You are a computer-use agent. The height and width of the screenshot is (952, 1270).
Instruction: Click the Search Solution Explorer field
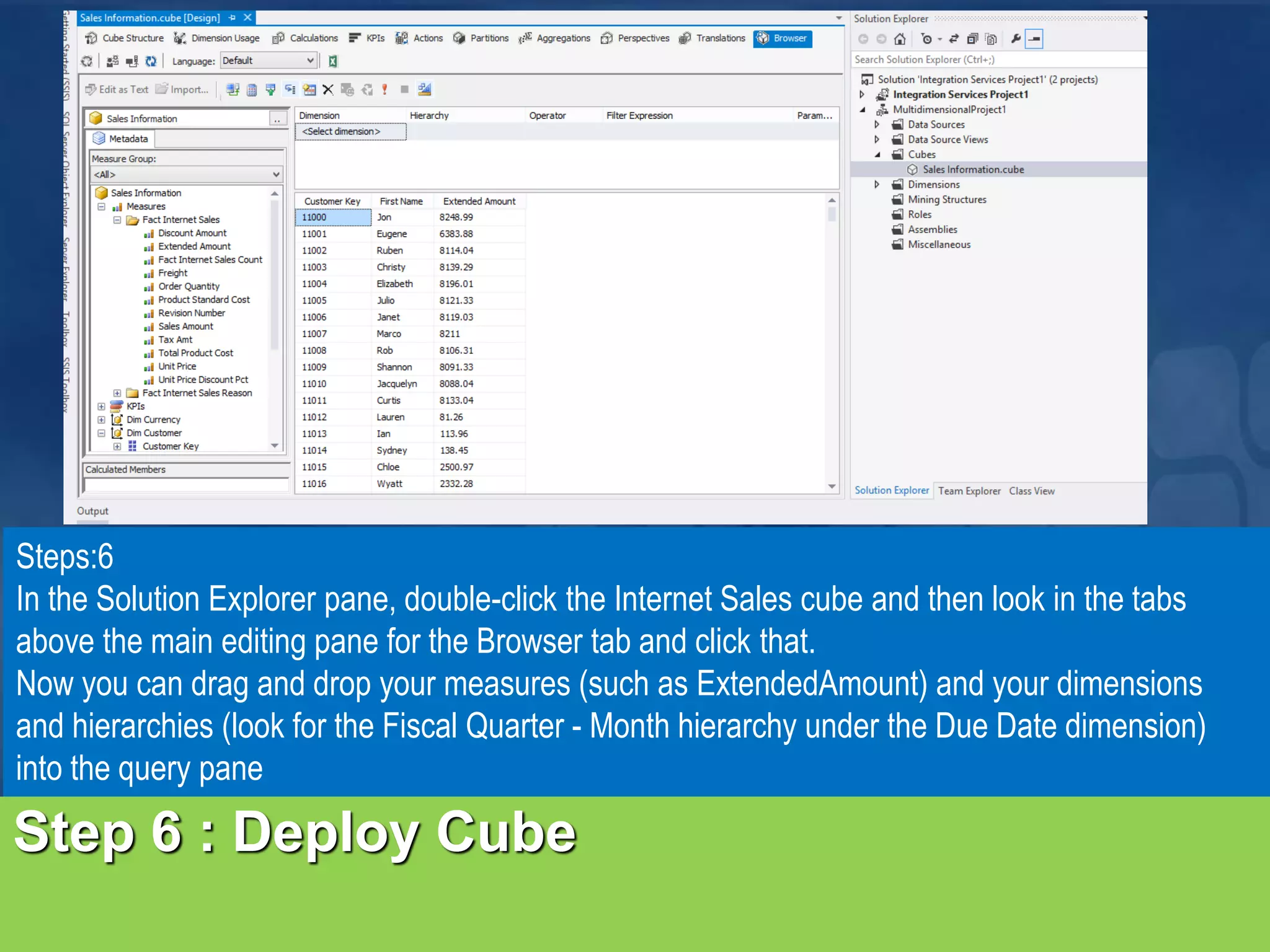click(x=998, y=59)
